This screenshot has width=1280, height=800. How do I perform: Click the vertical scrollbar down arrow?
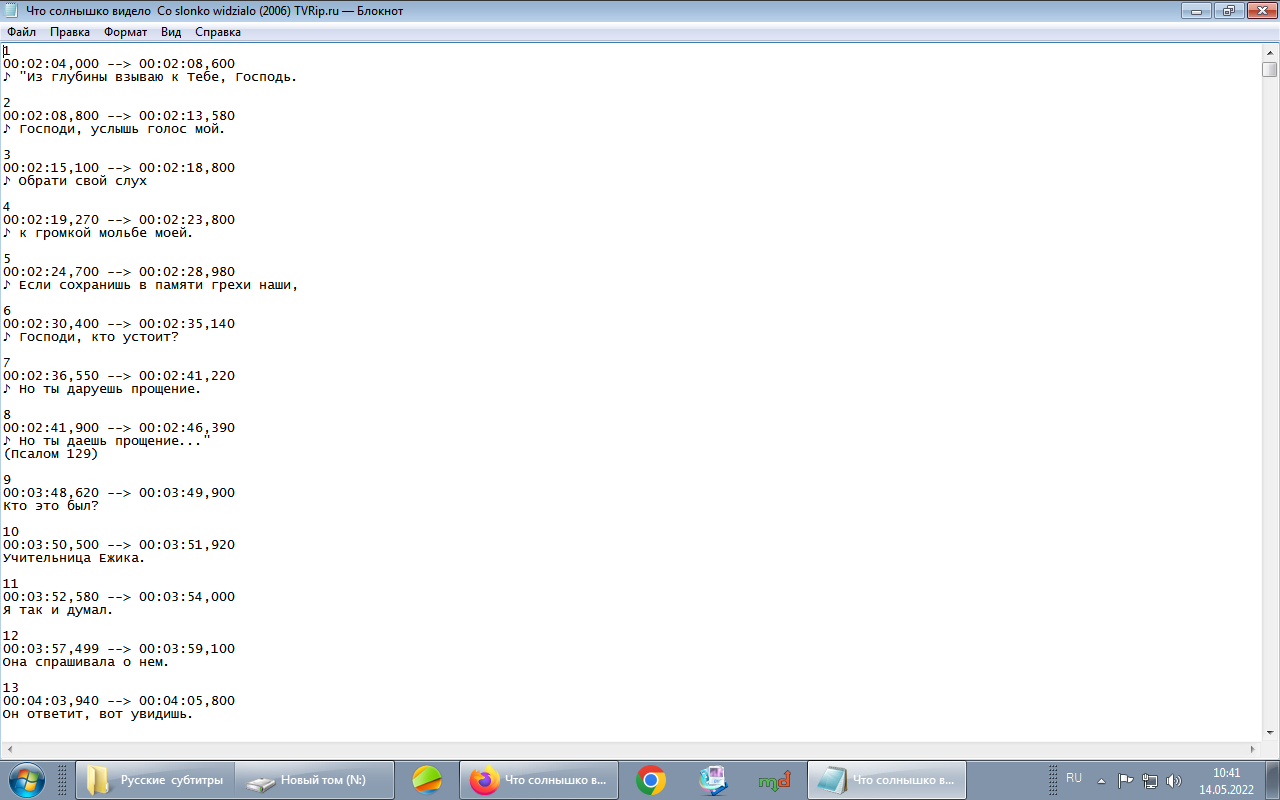[1270, 734]
